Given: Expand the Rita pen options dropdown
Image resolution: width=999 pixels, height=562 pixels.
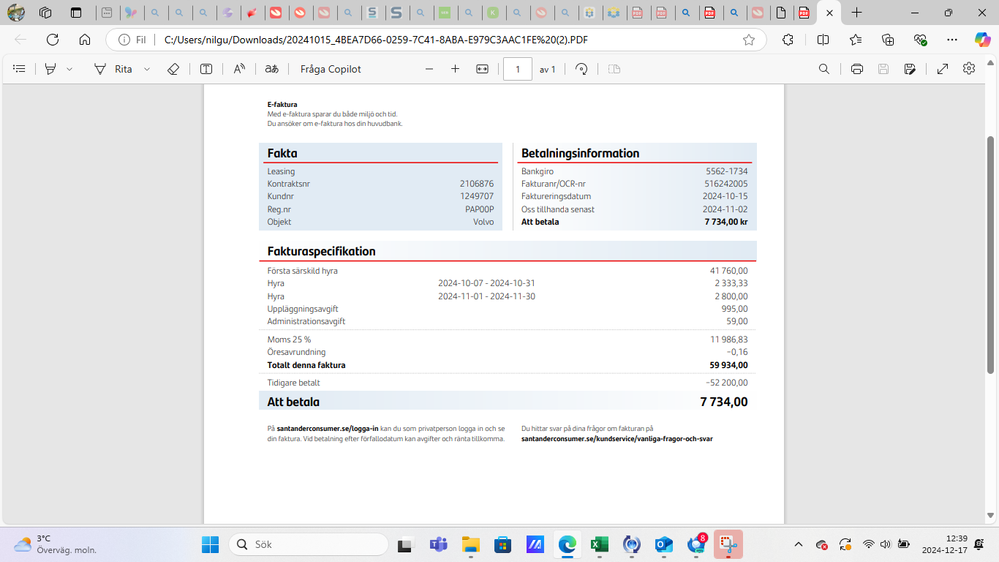Looking at the screenshot, I should point(147,69).
